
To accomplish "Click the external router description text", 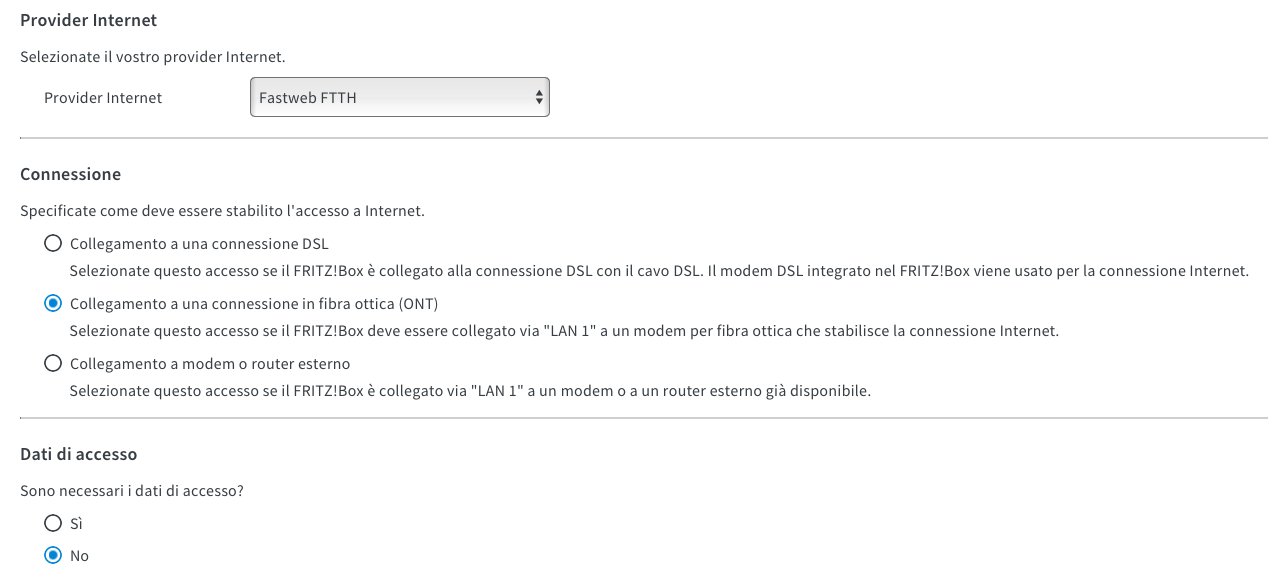I will click(470, 391).
